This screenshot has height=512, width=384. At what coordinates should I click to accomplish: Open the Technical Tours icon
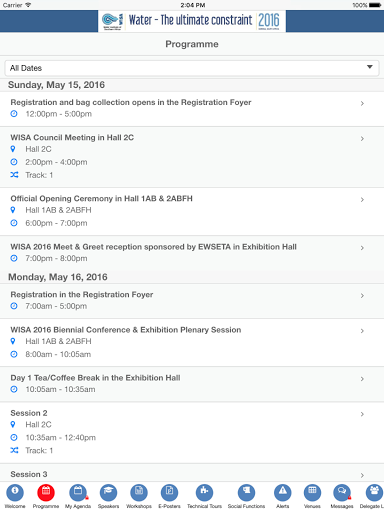pyautogui.click(x=204, y=492)
